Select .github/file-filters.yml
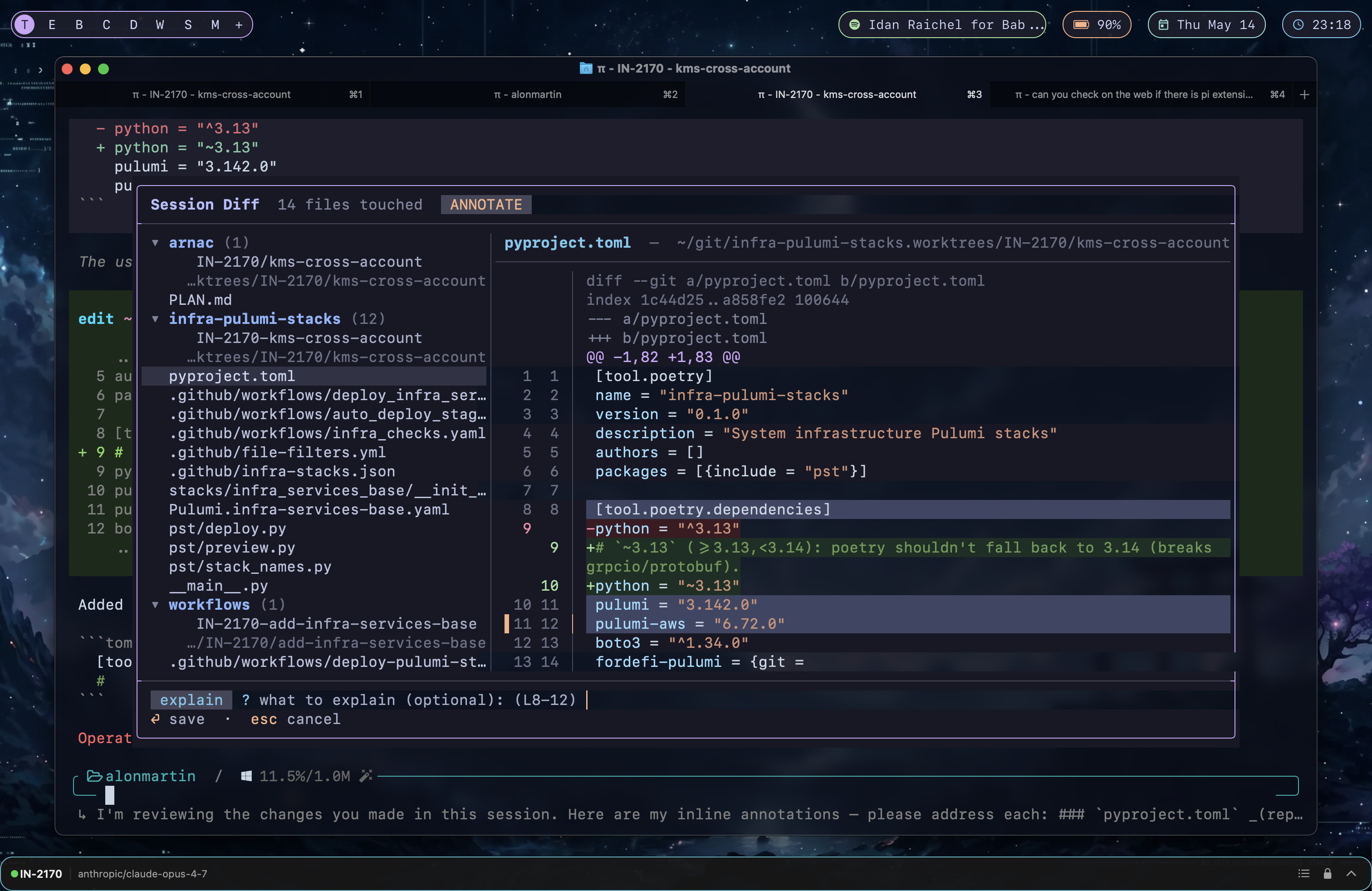 click(x=277, y=452)
